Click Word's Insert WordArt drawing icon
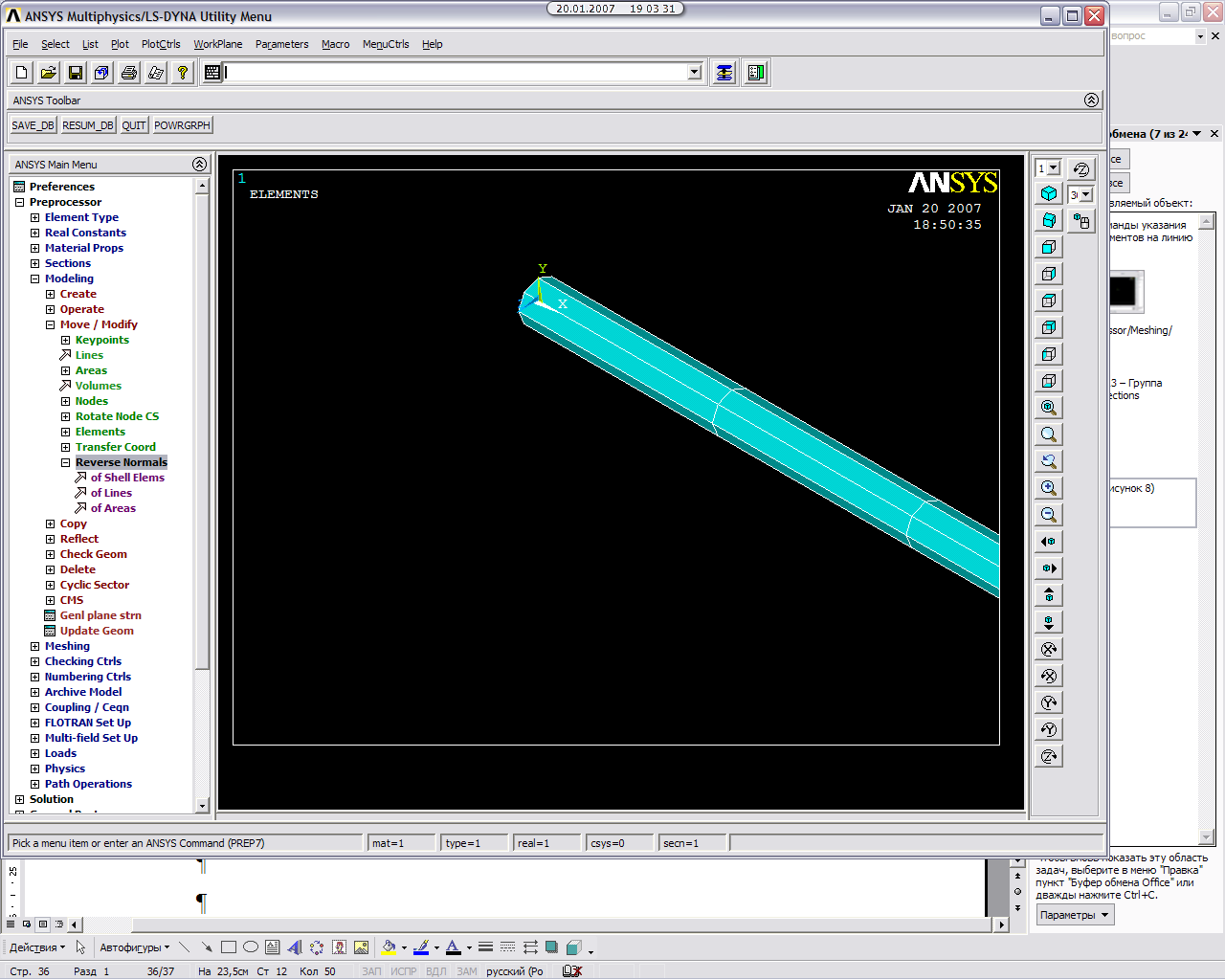1225x980 pixels. [295, 947]
